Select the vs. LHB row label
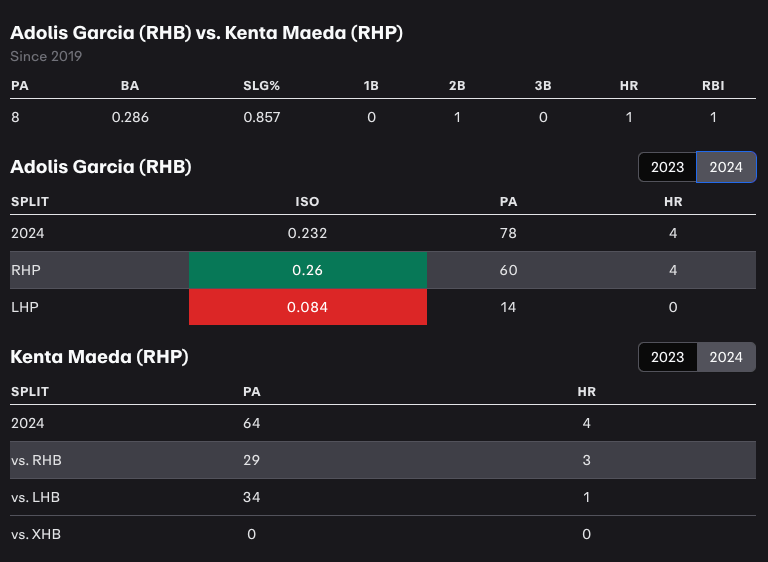The height and width of the screenshot is (562, 768). (x=36, y=497)
